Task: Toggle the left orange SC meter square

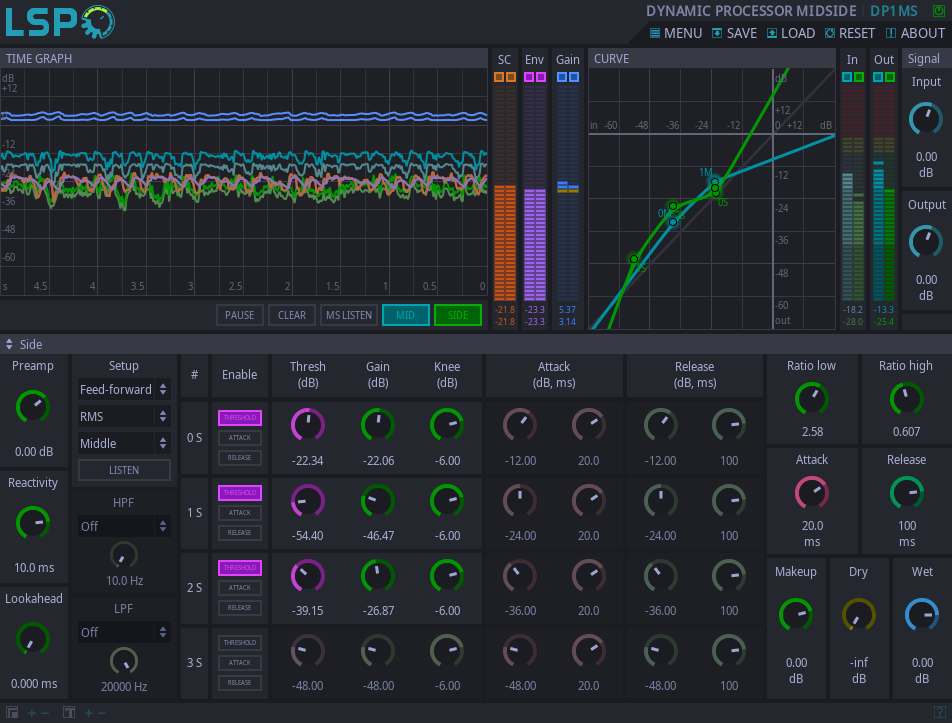Action: [499, 77]
